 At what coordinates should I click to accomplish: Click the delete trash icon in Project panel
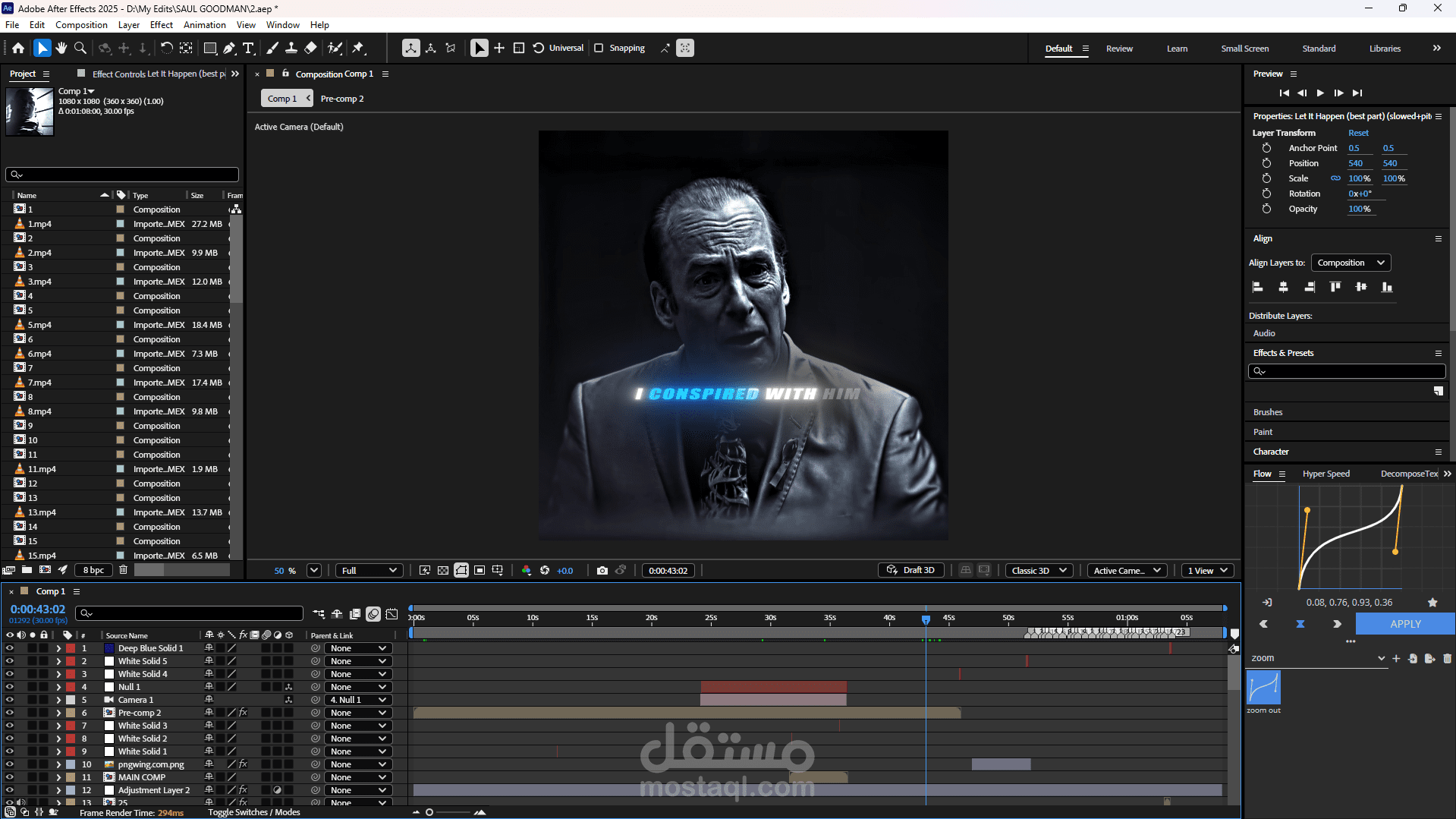pos(123,570)
